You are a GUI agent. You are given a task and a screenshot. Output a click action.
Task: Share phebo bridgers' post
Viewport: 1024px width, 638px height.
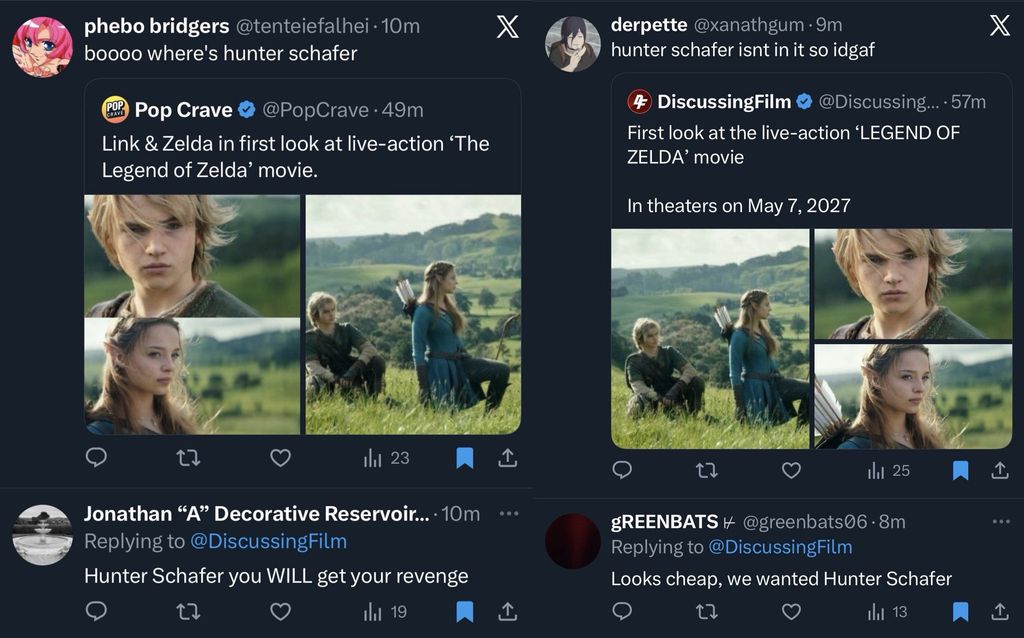[x=507, y=458]
